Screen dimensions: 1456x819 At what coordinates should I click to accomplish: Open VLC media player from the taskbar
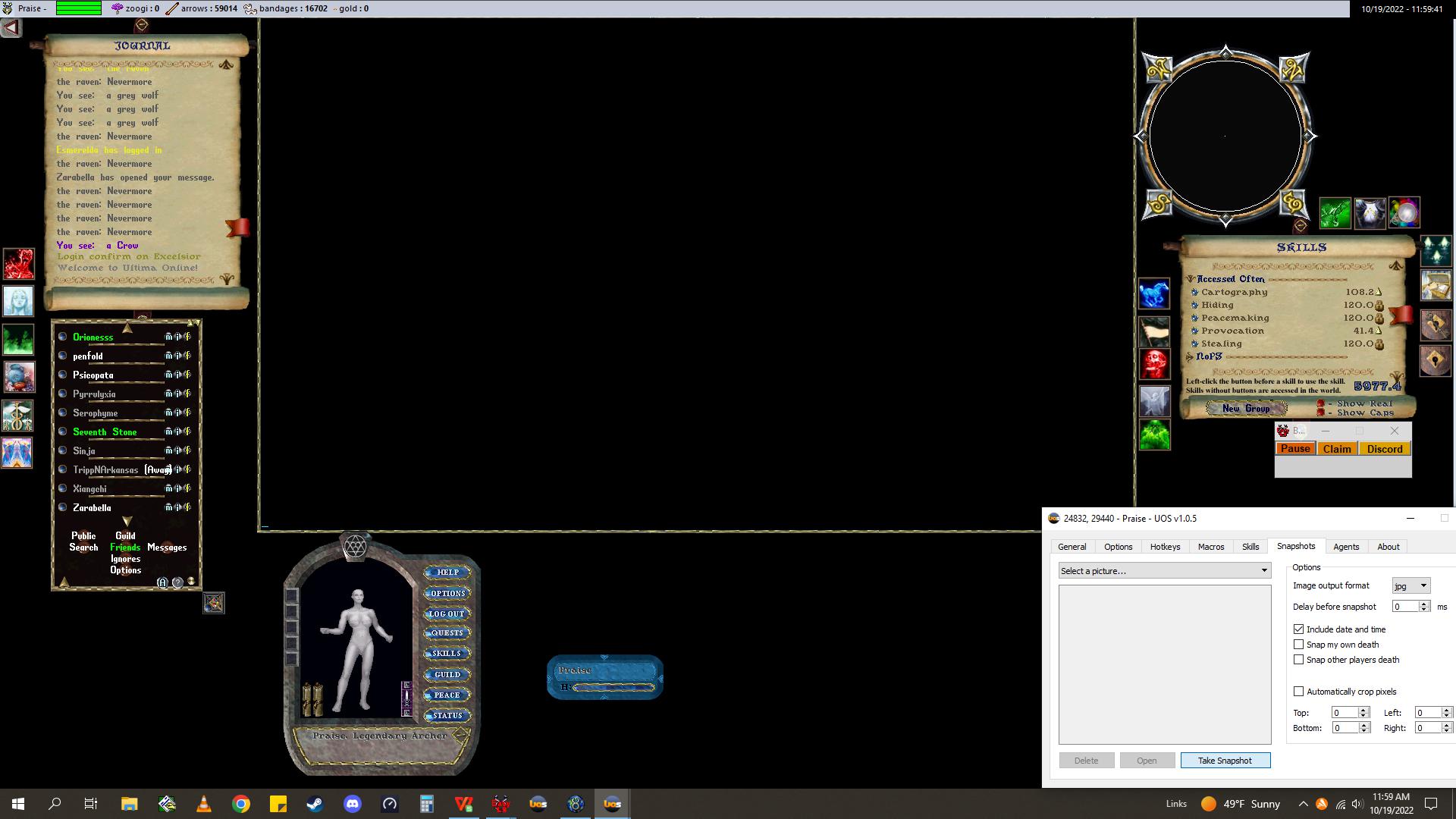(203, 804)
